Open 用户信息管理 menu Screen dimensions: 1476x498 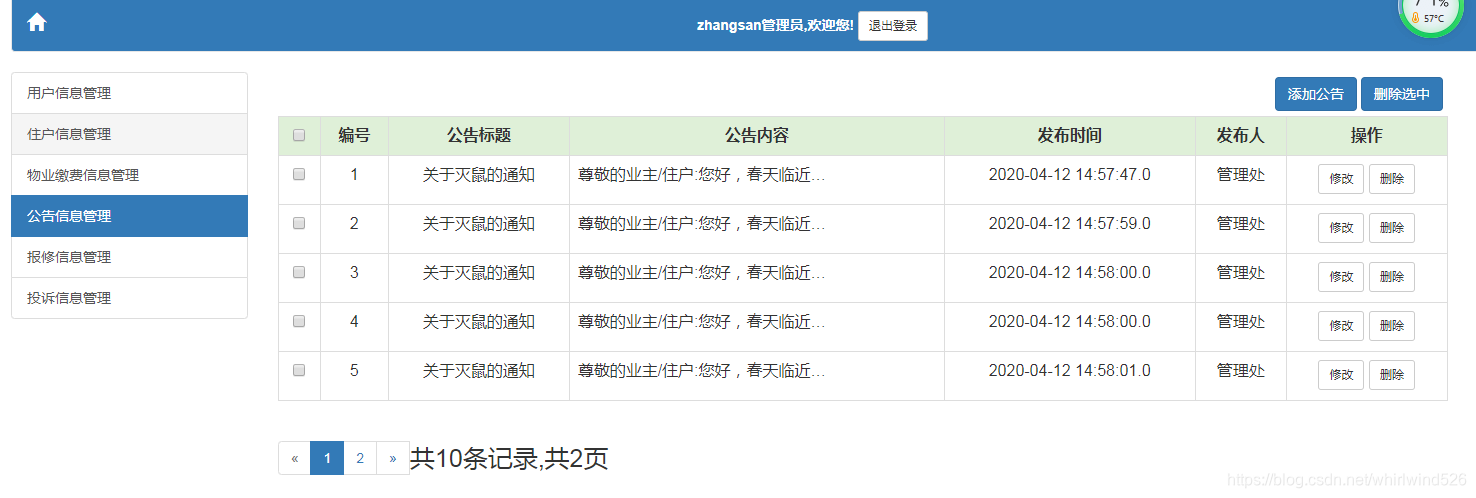129,93
